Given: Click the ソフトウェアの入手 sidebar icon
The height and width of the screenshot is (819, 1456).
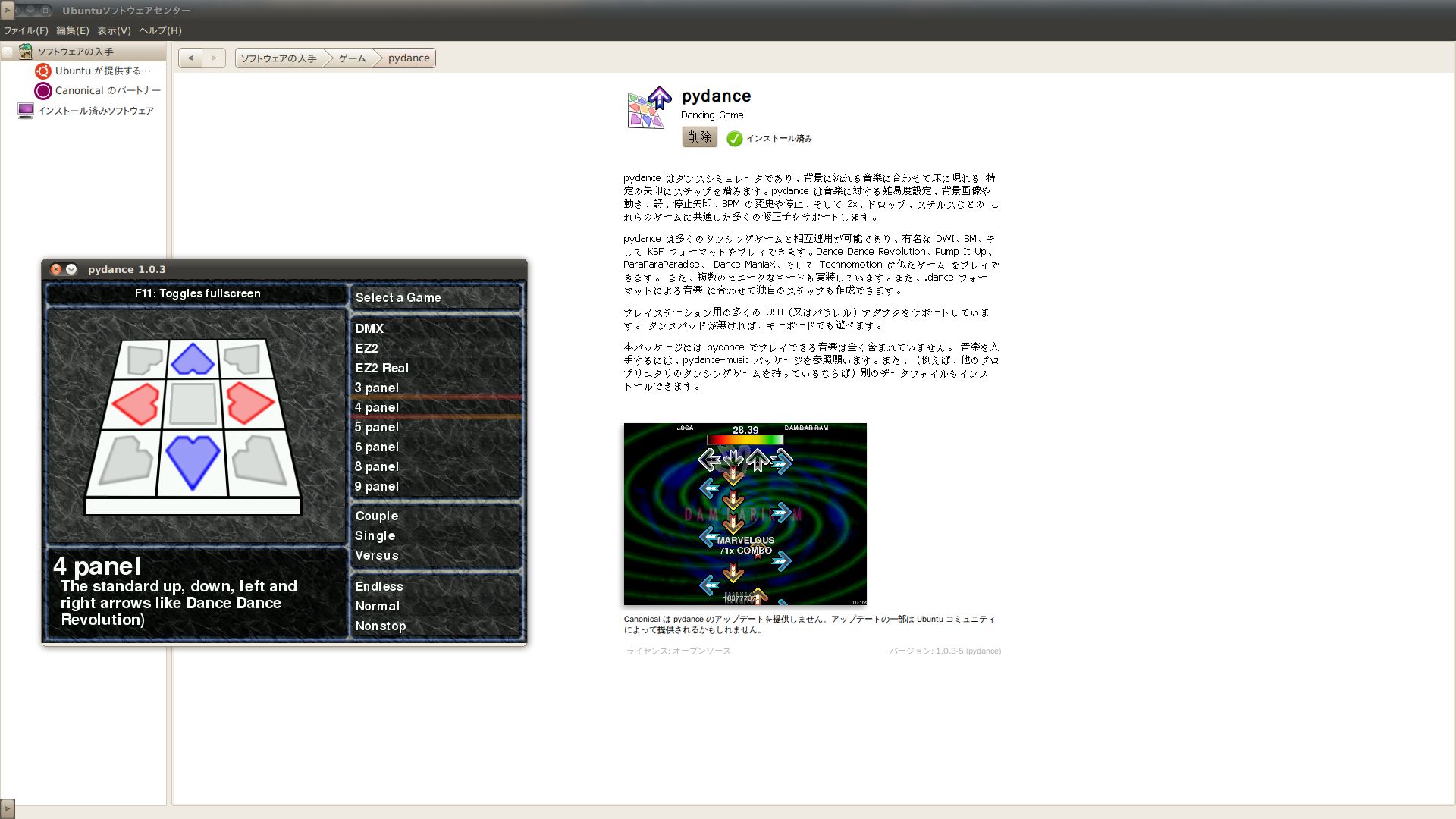Looking at the screenshot, I should point(26,52).
